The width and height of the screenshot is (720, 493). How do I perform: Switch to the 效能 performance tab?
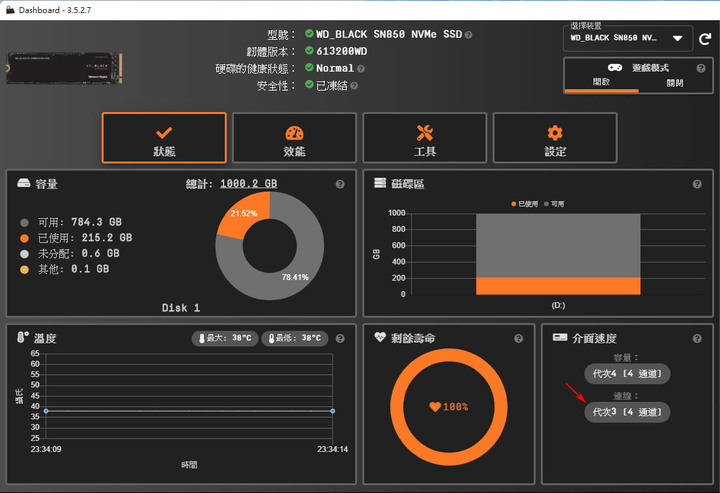coord(294,138)
